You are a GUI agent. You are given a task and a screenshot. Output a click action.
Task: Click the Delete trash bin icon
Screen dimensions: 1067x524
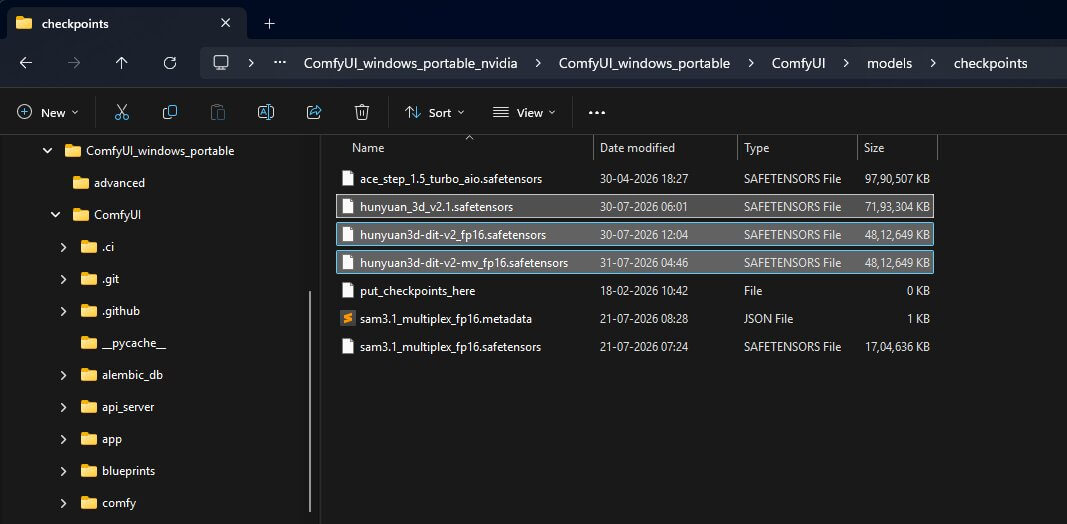pyautogui.click(x=362, y=112)
